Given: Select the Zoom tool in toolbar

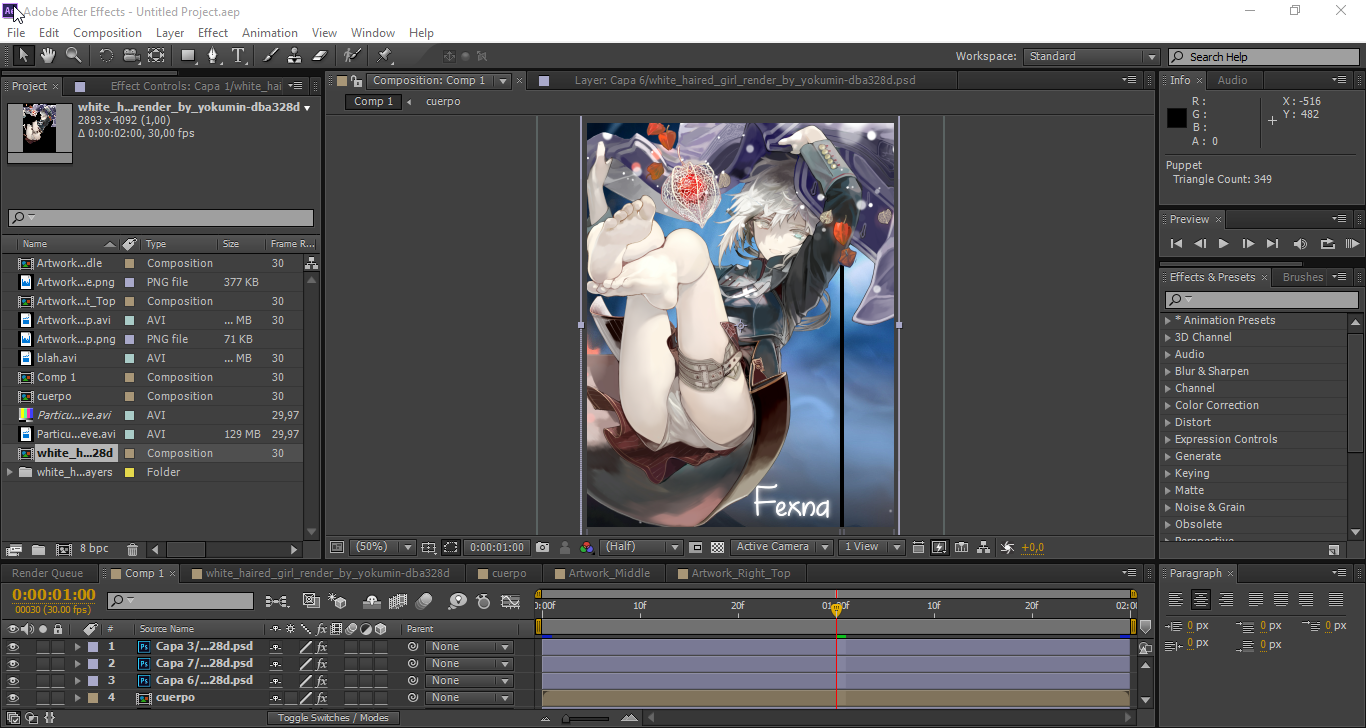Looking at the screenshot, I should coord(73,56).
